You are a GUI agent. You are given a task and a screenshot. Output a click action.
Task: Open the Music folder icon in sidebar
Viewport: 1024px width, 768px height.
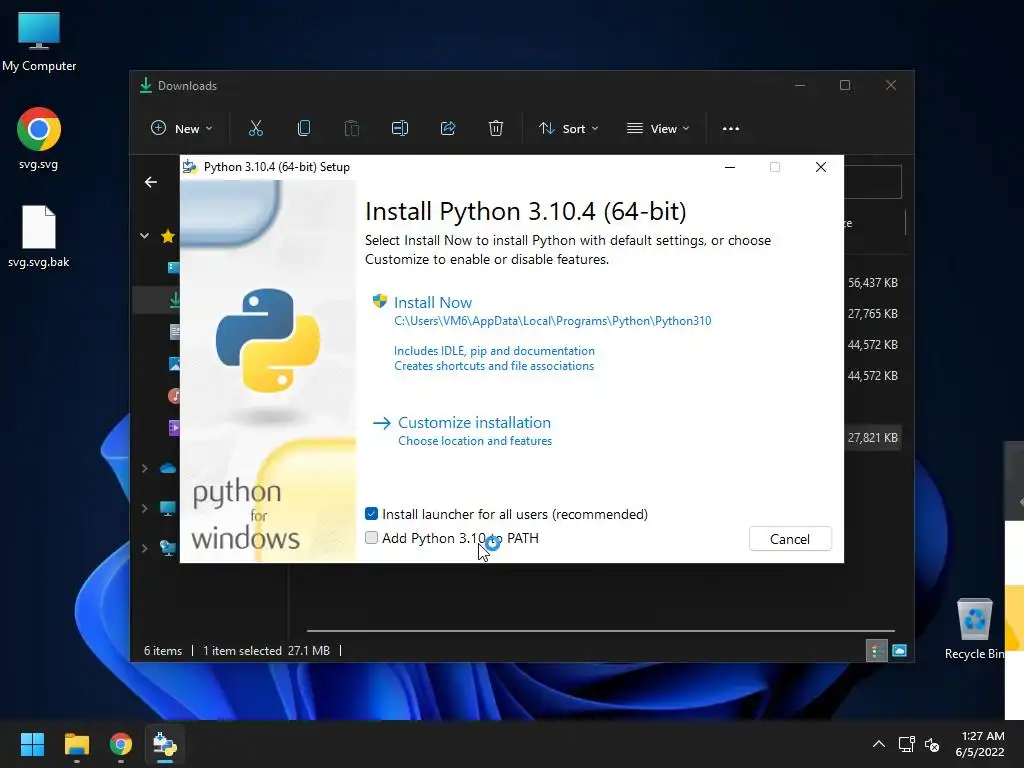(174, 396)
